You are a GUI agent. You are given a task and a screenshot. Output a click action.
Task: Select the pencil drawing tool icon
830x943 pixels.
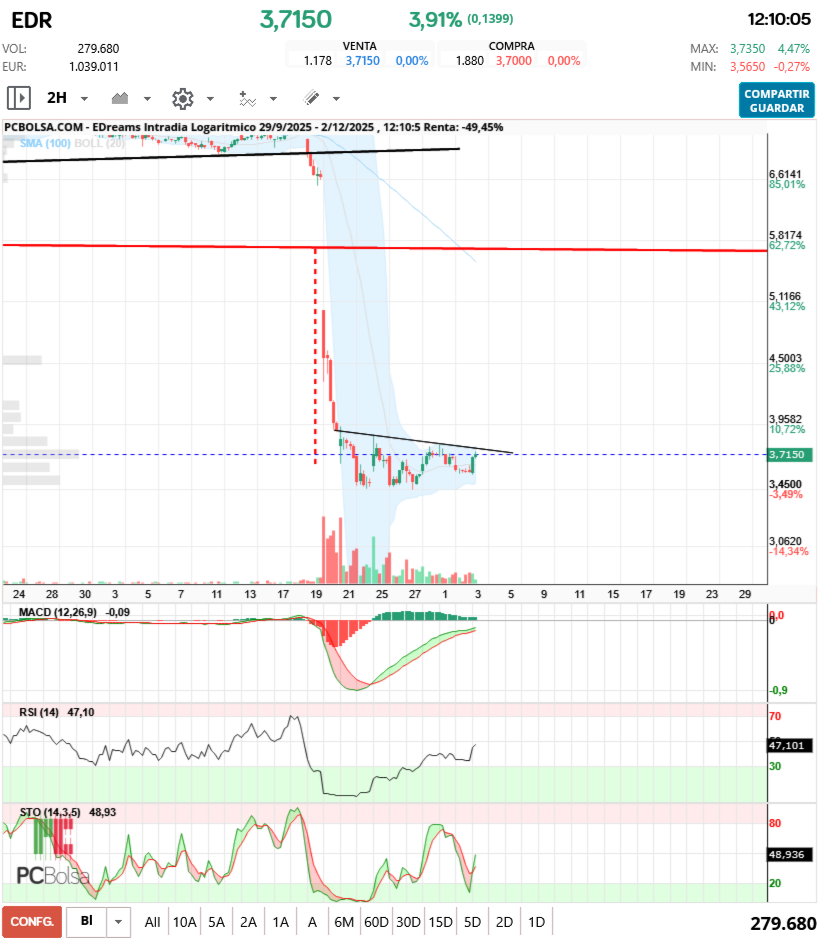(312, 98)
